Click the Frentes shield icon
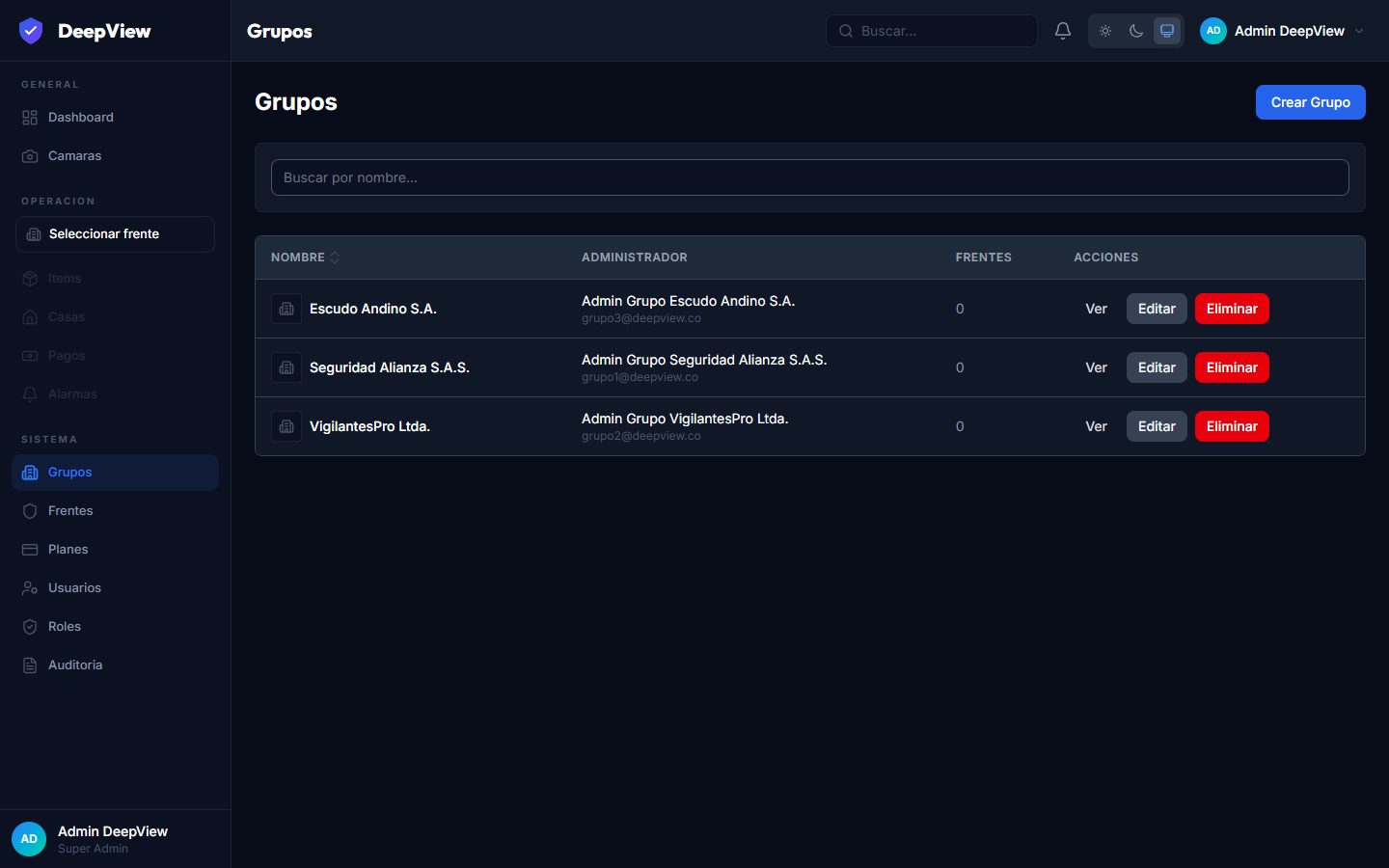This screenshot has height=868, width=1389. click(30, 511)
